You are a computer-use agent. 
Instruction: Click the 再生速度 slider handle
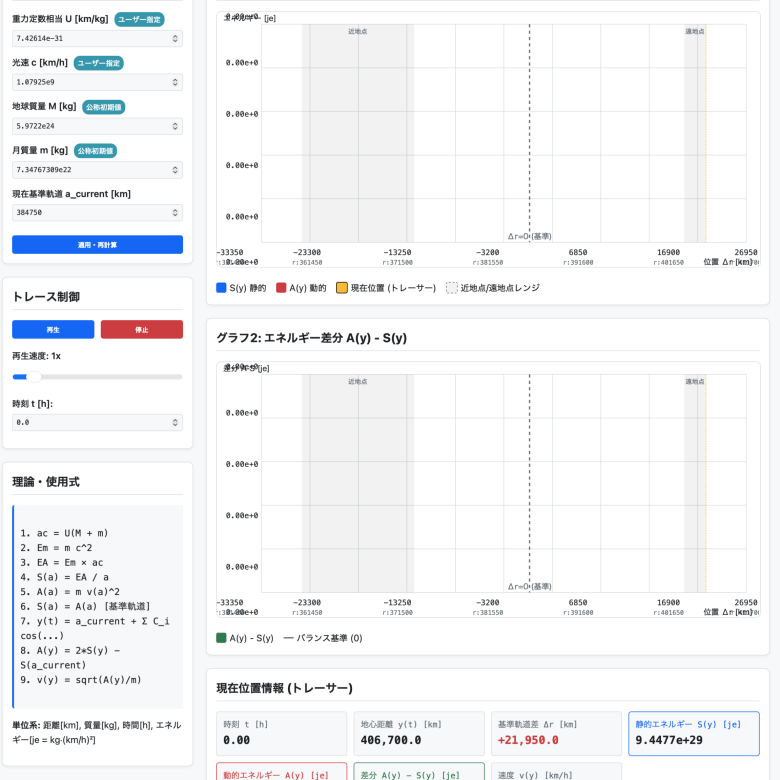(34, 377)
